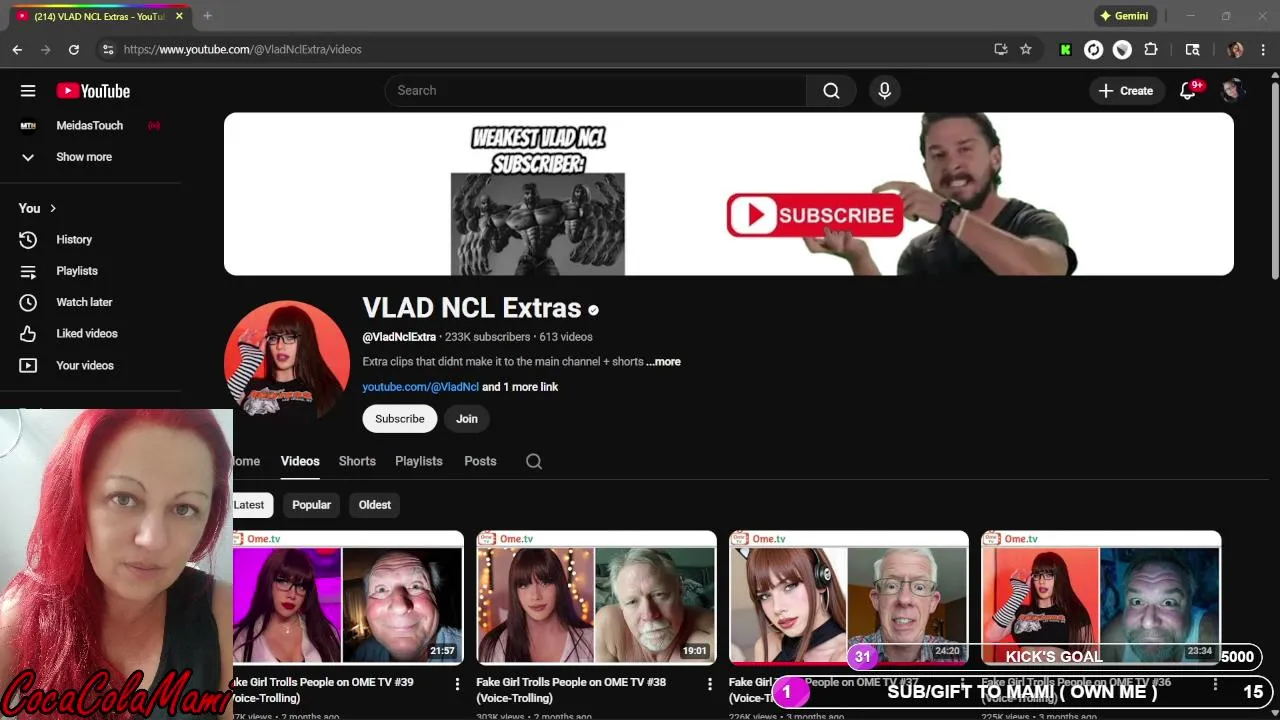Click the channel banner image
Viewport: 1280px width, 720px height.
click(729, 194)
